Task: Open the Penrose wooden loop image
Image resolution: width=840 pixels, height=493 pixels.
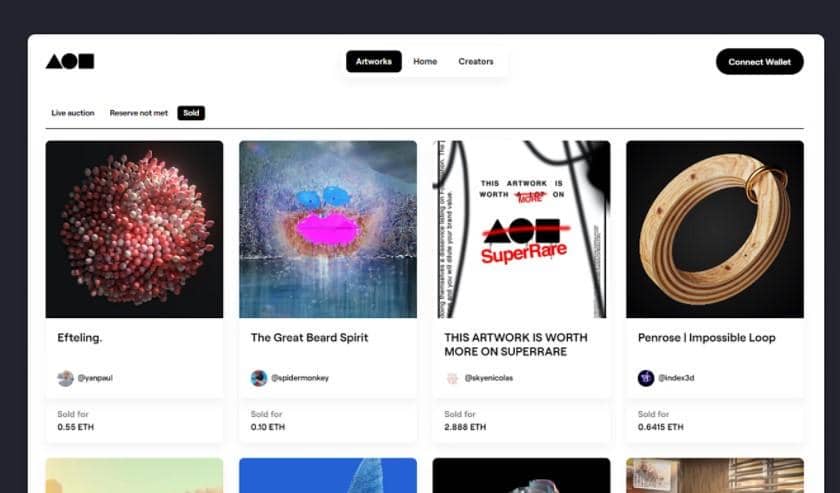Action: [x=715, y=229]
